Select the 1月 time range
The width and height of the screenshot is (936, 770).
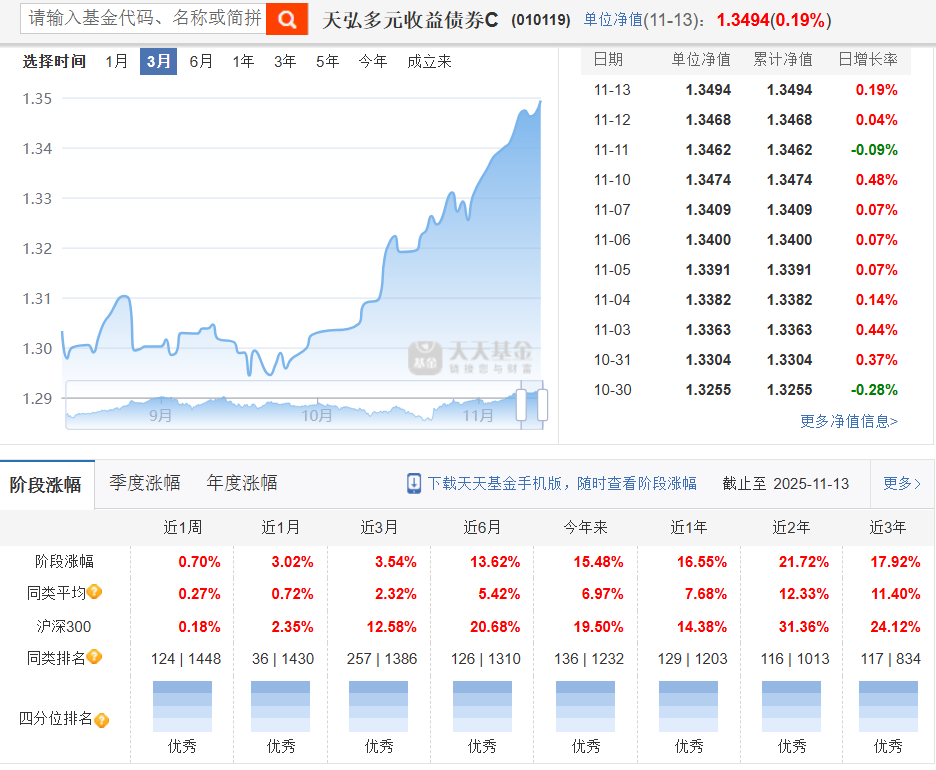pyautogui.click(x=116, y=61)
